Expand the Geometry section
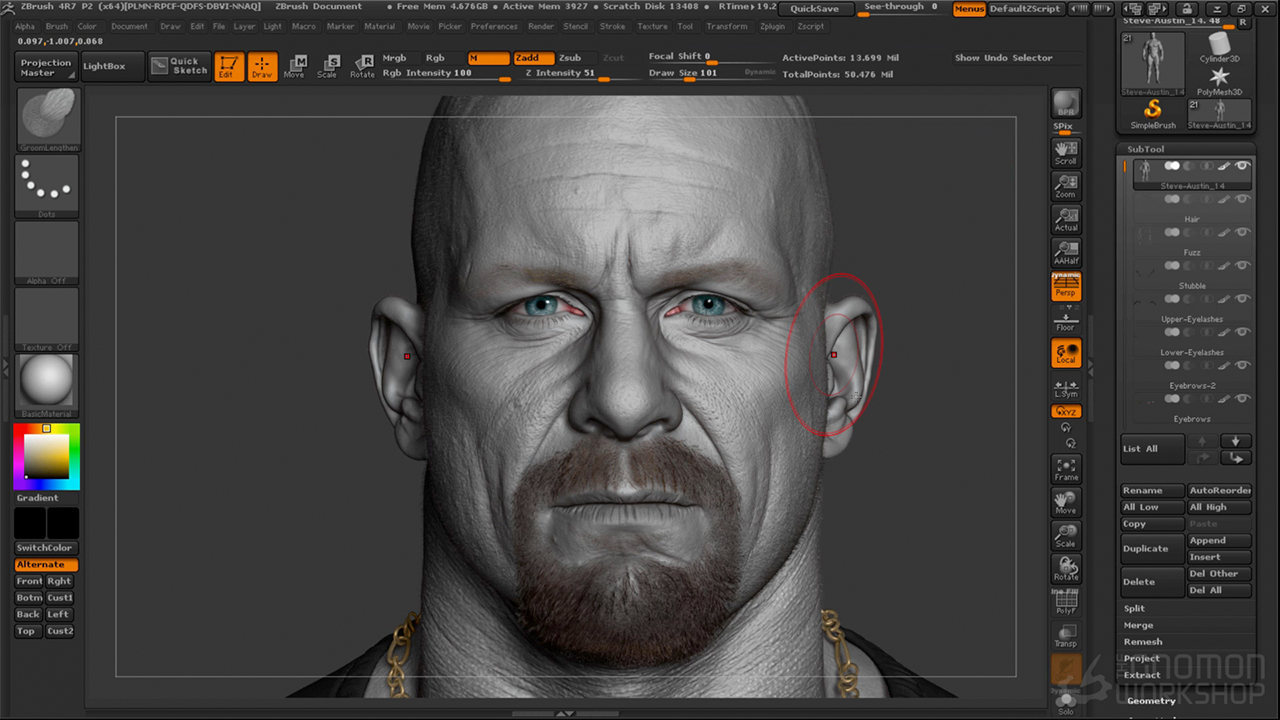 (1150, 700)
